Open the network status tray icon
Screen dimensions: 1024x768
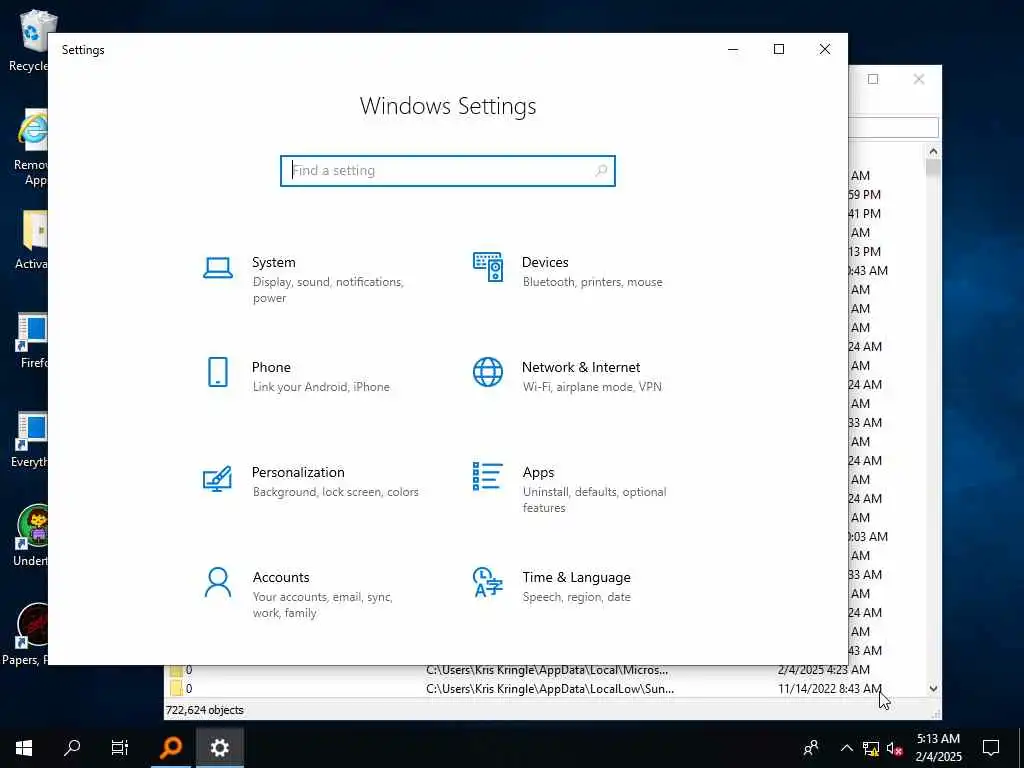pyautogui.click(x=871, y=748)
